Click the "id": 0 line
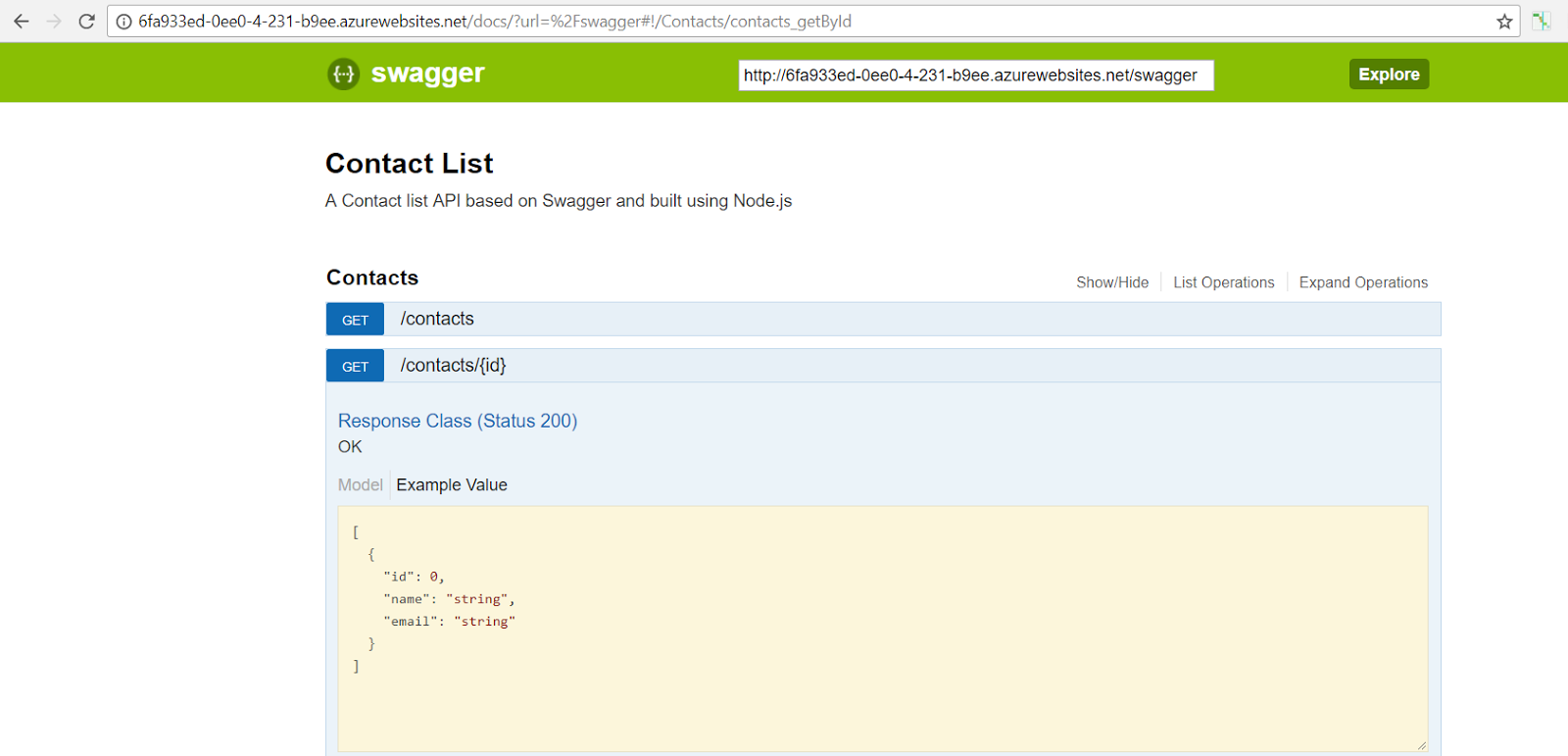The image size is (1568, 756). tap(414, 577)
